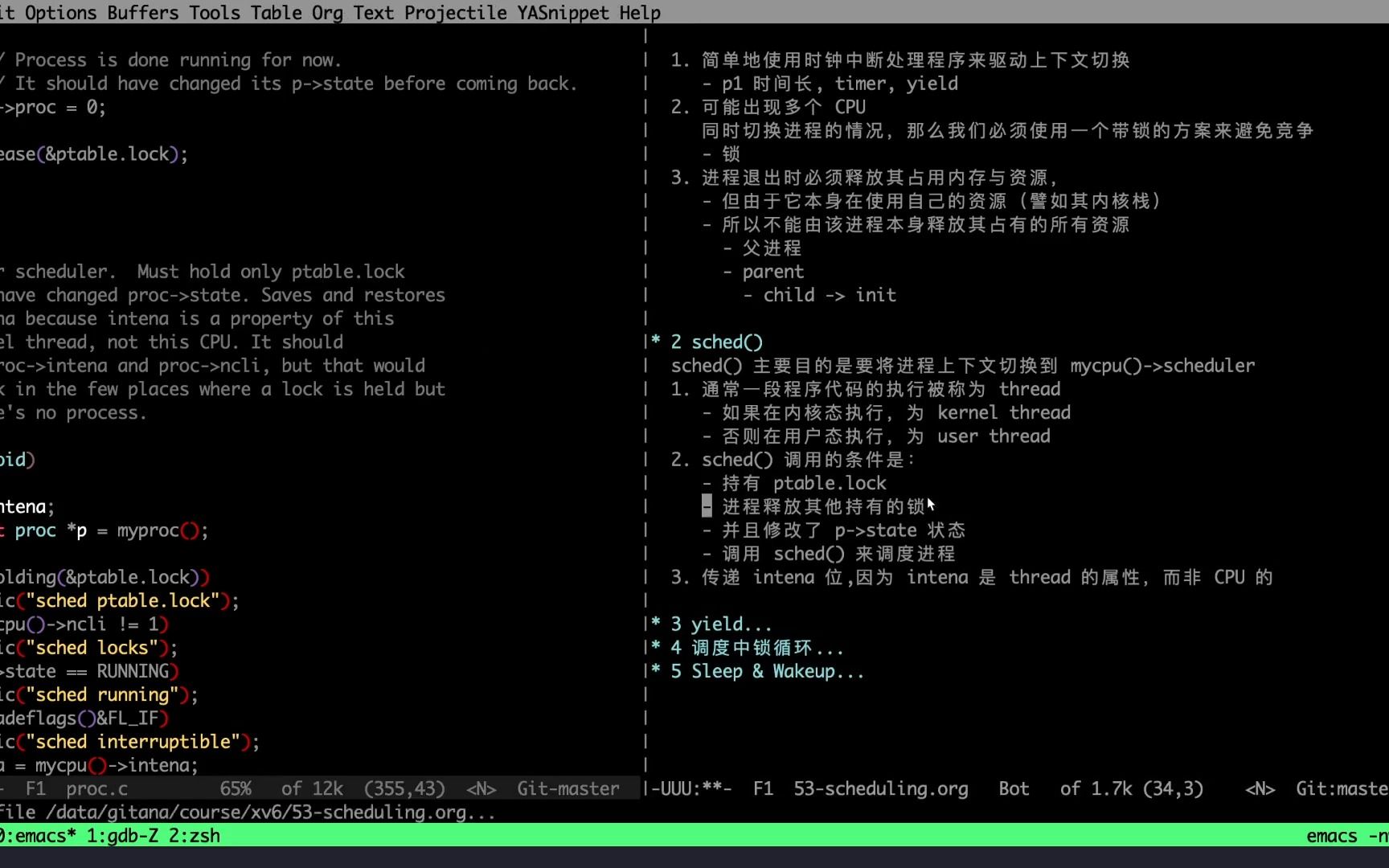Click Git-master indicator in proc.c mode line
Image resolution: width=1389 pixels, height=868 pixels.
coord(568,789)
